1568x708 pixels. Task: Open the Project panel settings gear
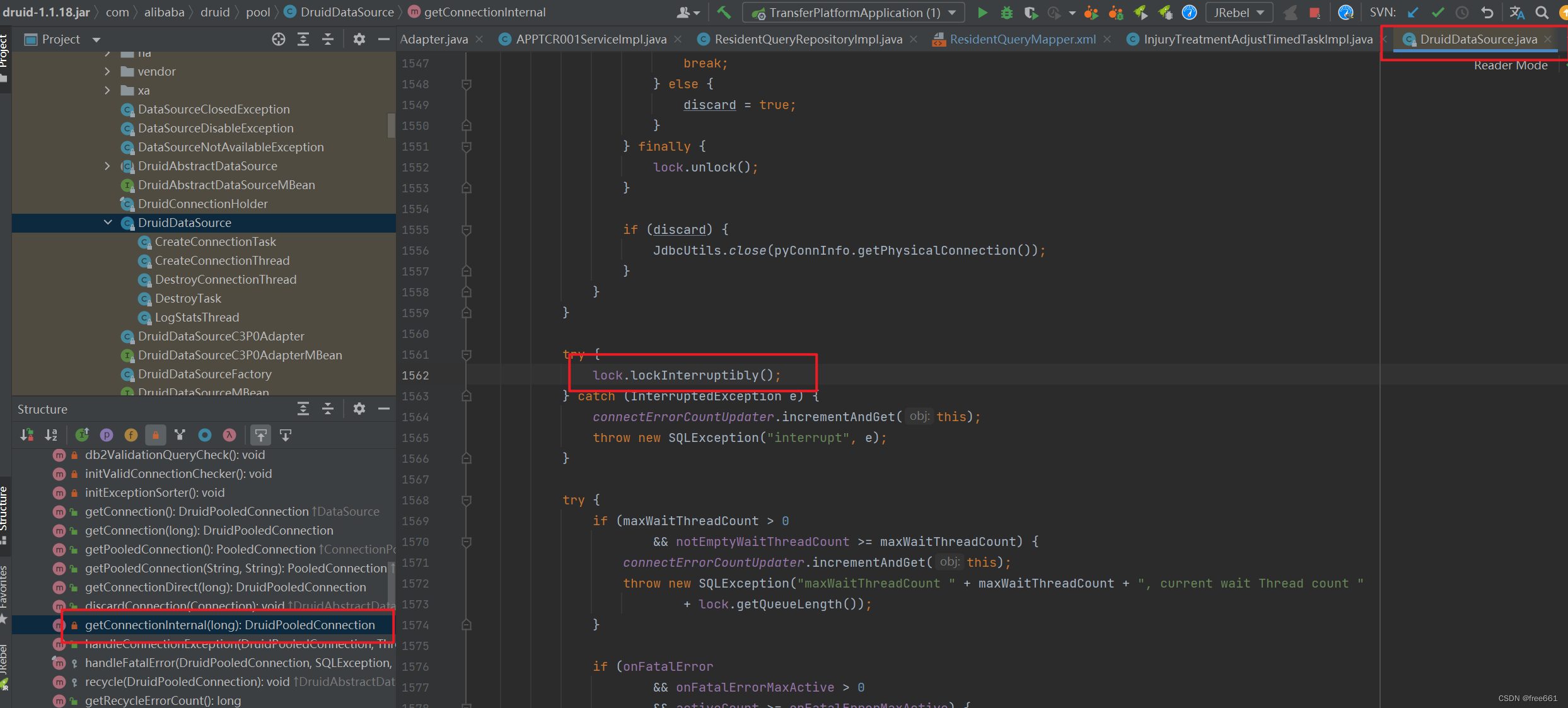click(x=359, y=39)
